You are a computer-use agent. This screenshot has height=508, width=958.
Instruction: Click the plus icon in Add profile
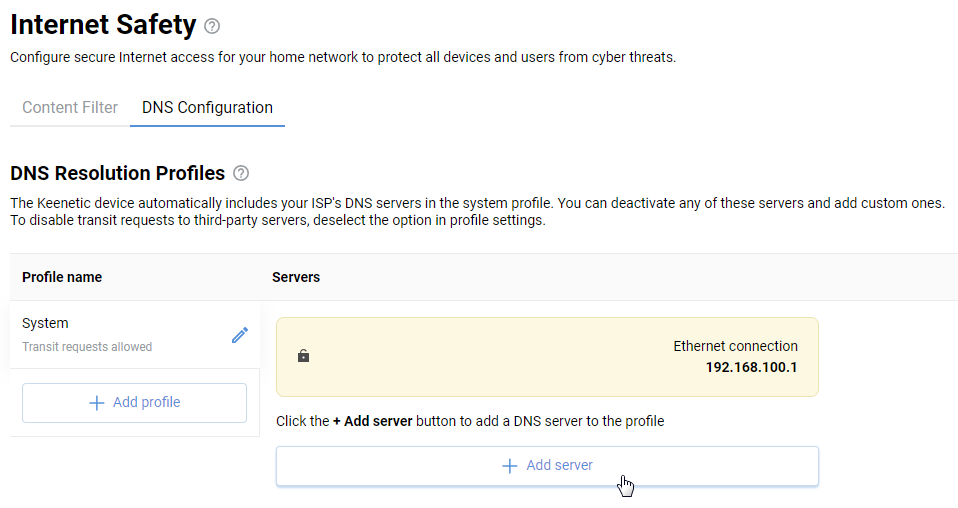[97, 402]
